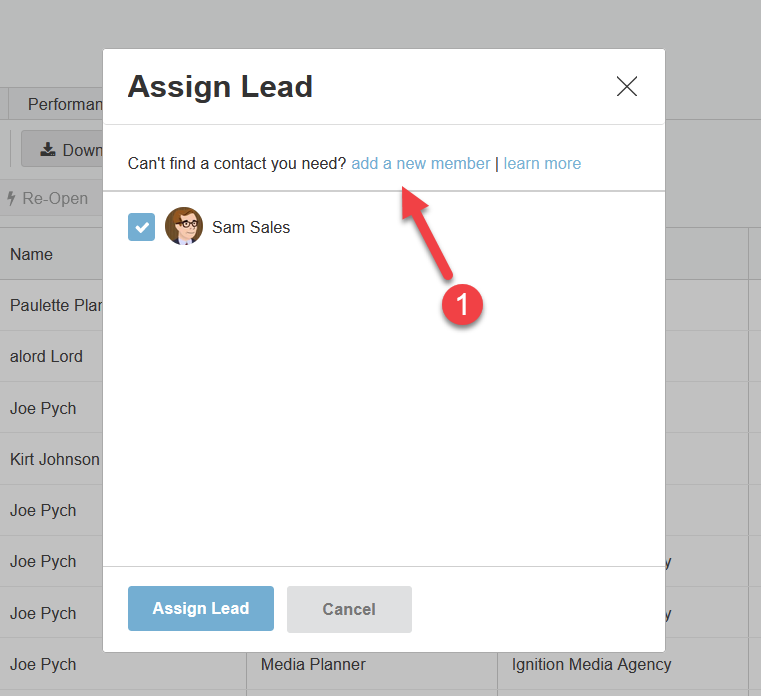Image resolution: width=761 pixels, height=696 pixels.
Task: Cancel the lead assignment
Action: [x=349, y=609]
